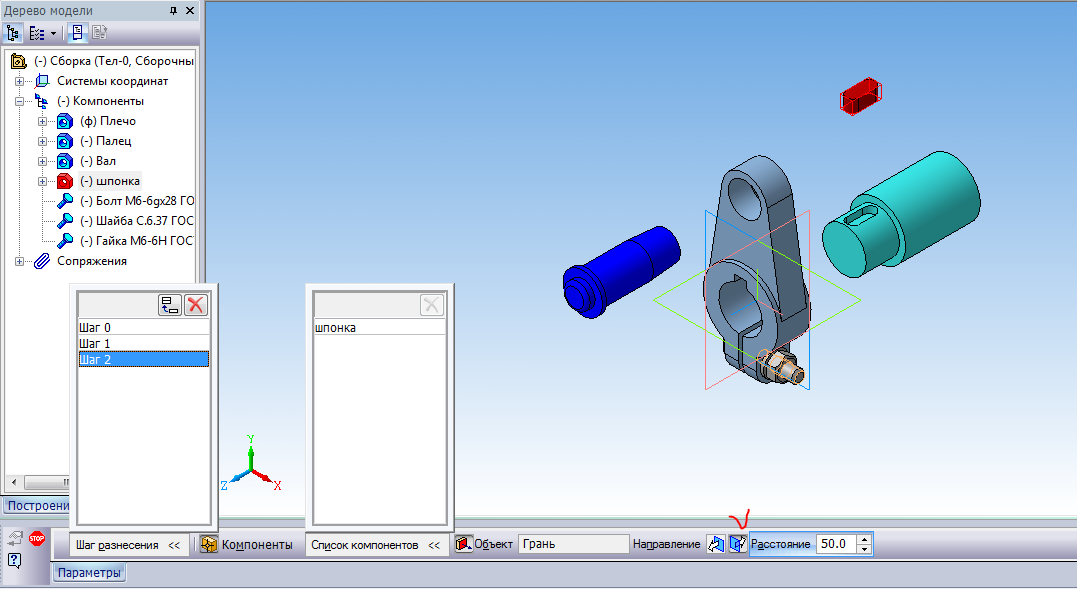
Task: Expand the Системы координат tree node
Action: coord(19,81)
